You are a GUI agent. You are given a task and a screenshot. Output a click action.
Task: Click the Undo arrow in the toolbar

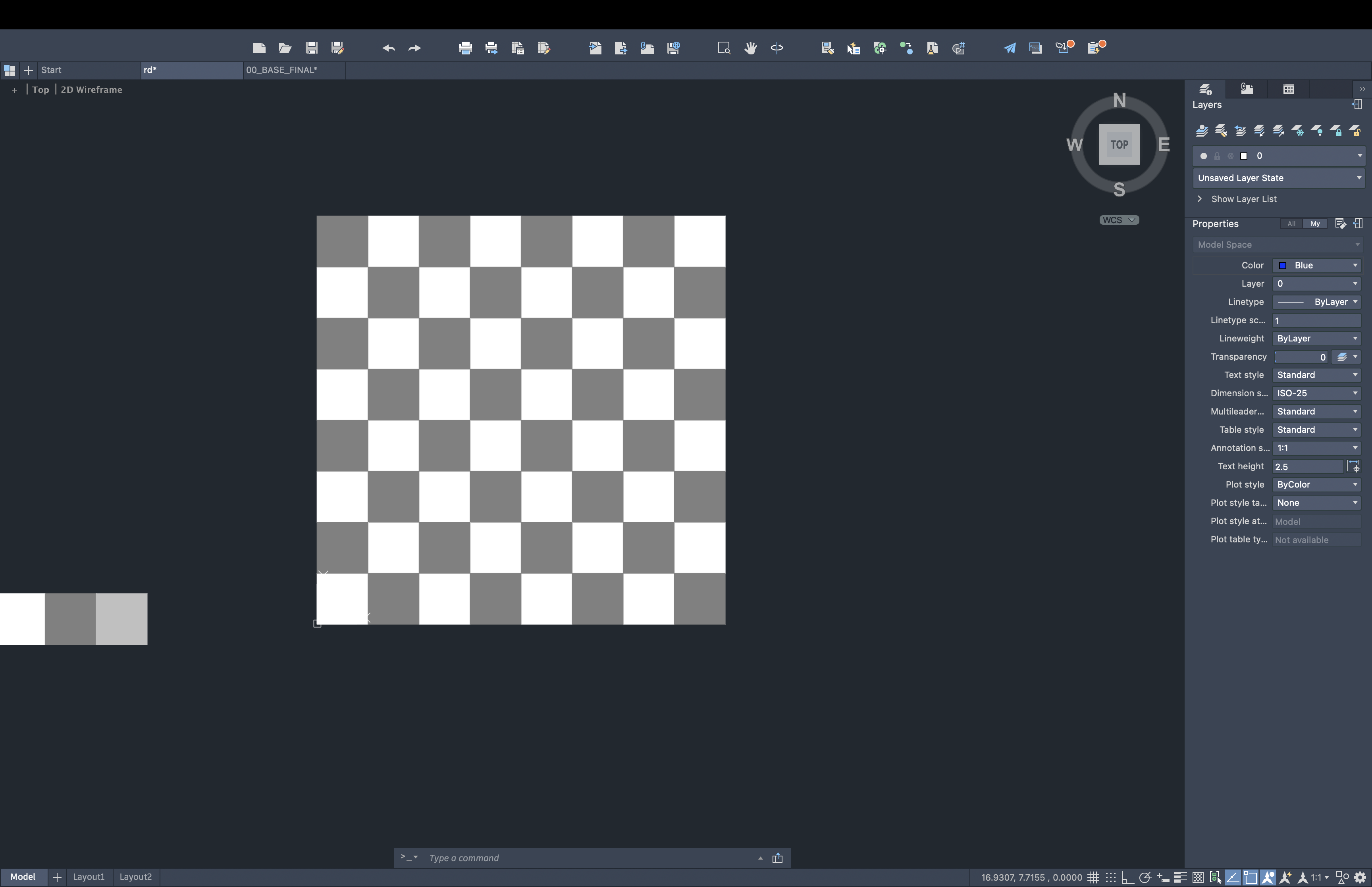tap(389, 48)
